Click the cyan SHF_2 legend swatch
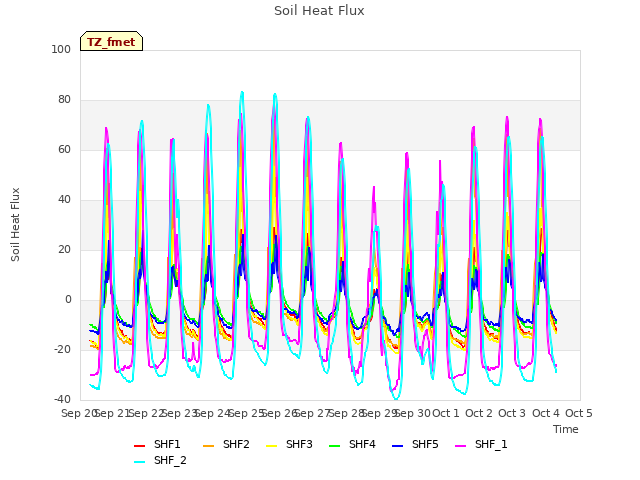This screenshot has height=480, width=640. click(140, 462)
